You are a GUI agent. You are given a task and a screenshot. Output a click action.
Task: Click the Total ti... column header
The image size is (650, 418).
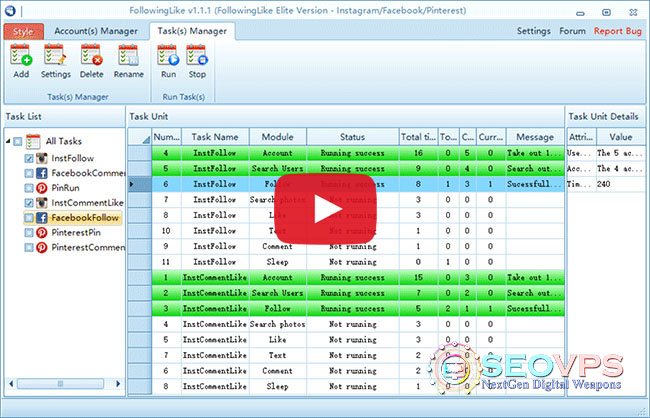[418, 137]
